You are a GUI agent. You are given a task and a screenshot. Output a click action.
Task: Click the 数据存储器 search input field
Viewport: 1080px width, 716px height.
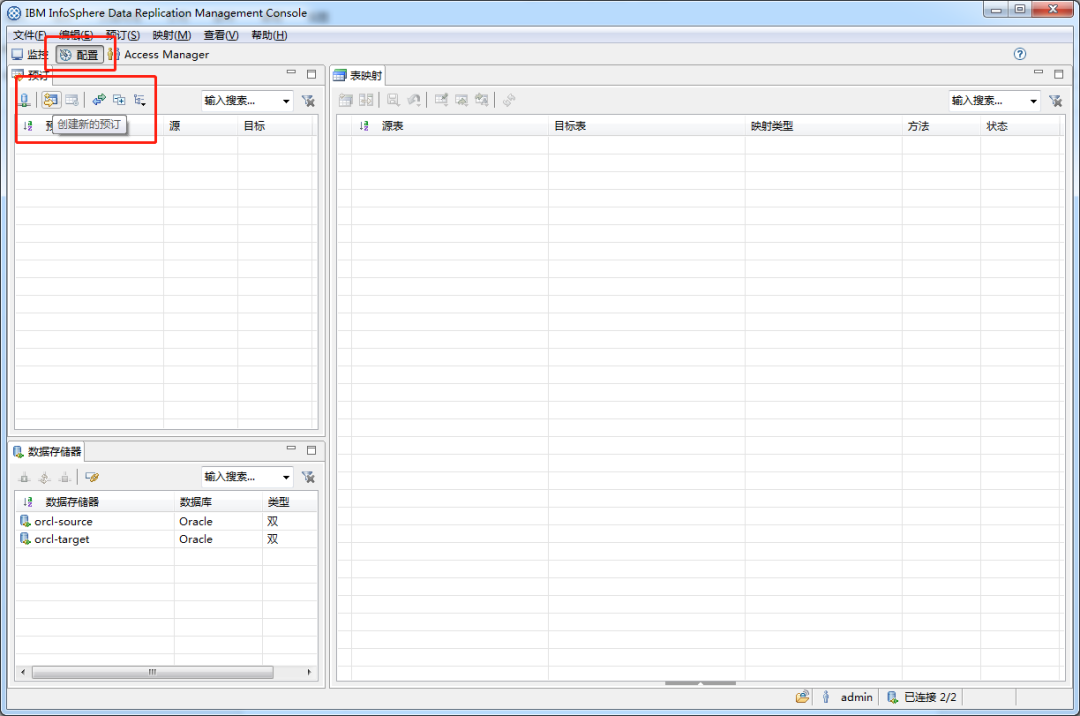(241, 476)
